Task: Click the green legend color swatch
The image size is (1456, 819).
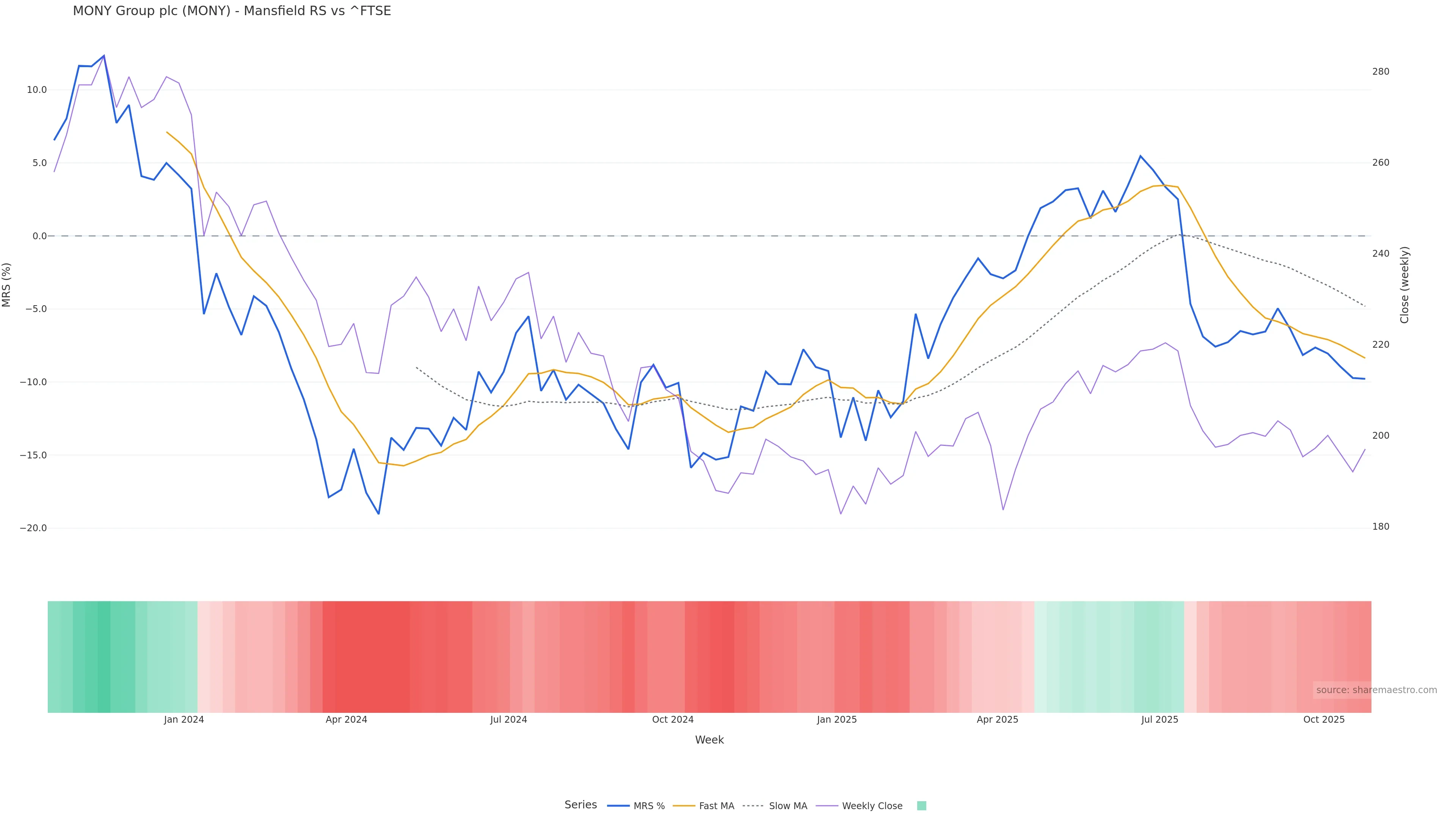Action: [921, 805]
